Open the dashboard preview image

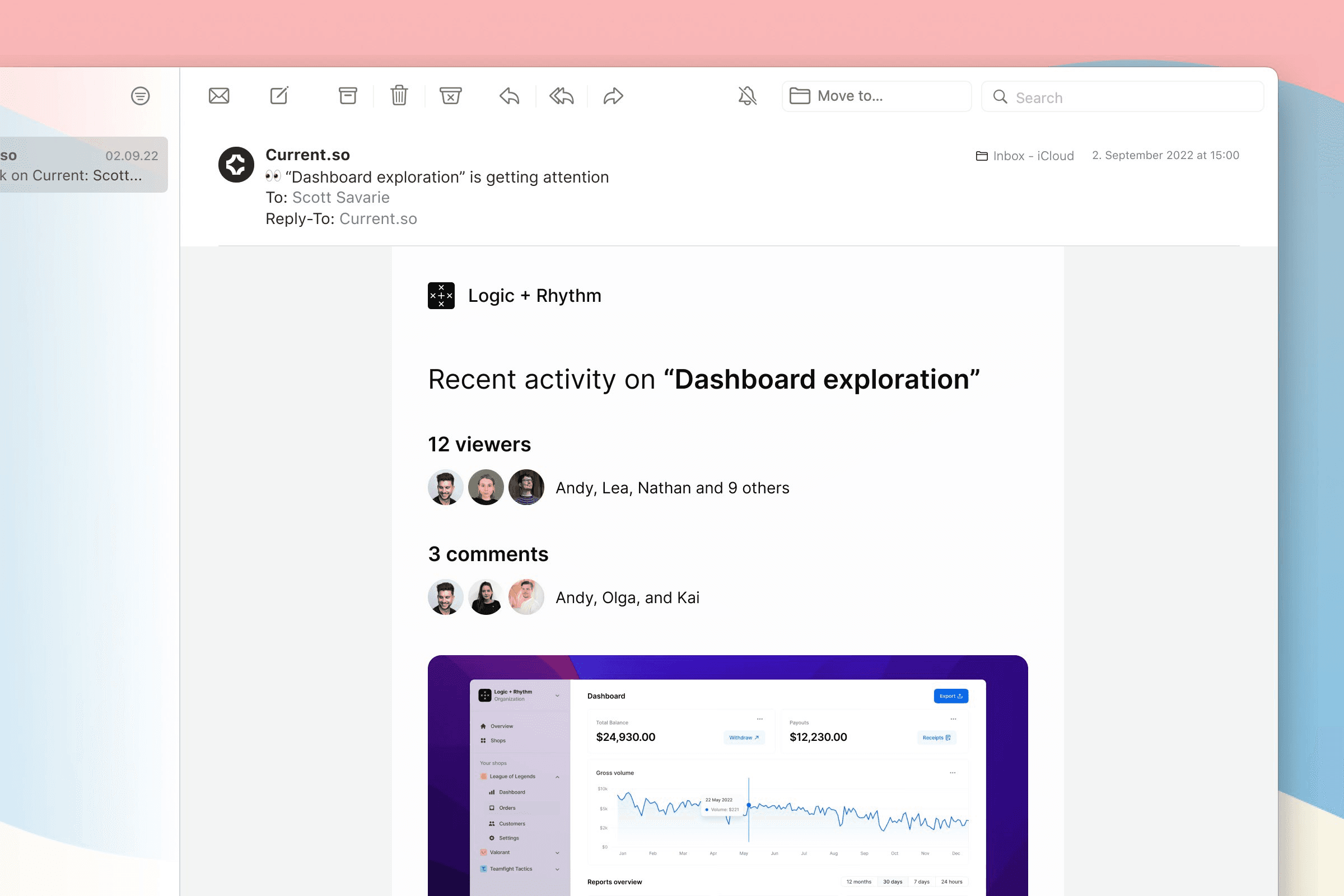[727, 775]
